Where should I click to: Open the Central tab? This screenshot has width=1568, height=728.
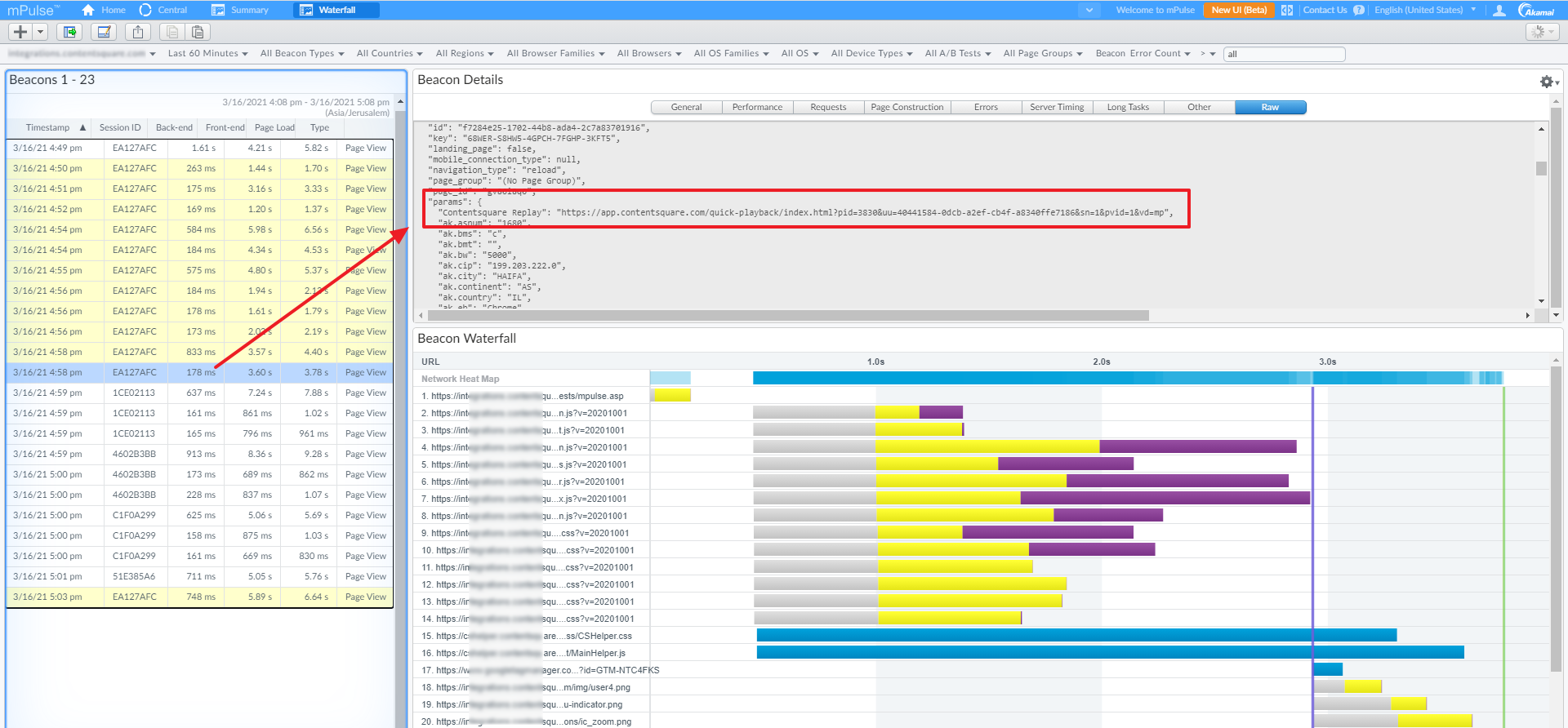163,10
